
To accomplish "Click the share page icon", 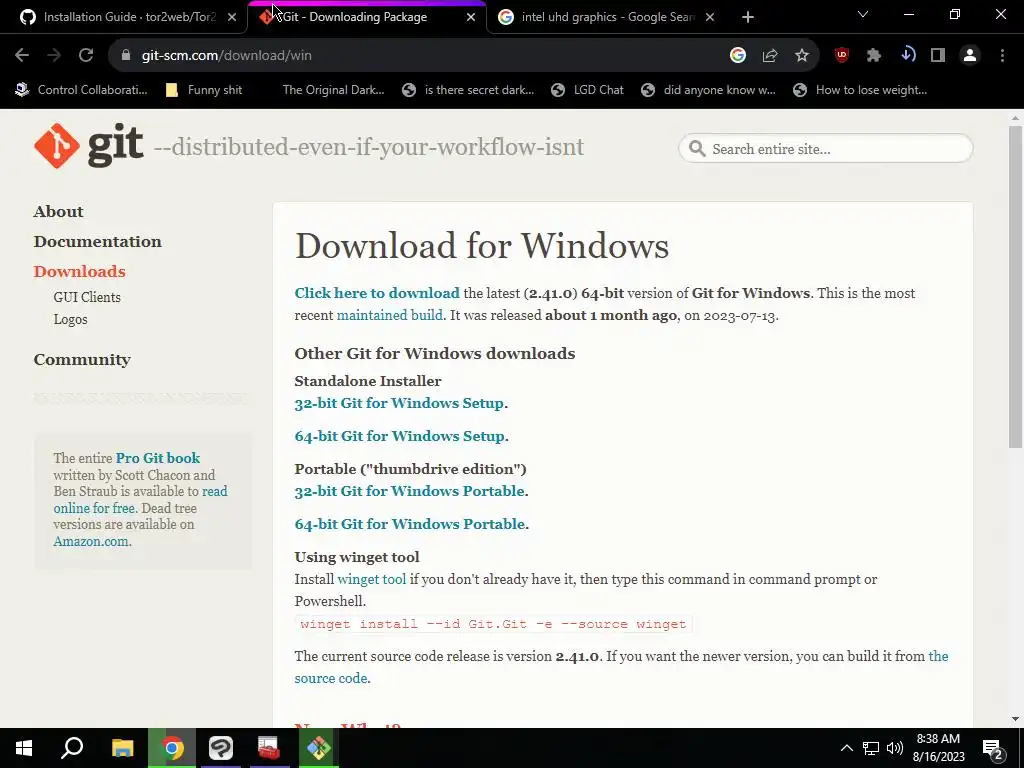I will pyautogui.click(x=770, y=56).
